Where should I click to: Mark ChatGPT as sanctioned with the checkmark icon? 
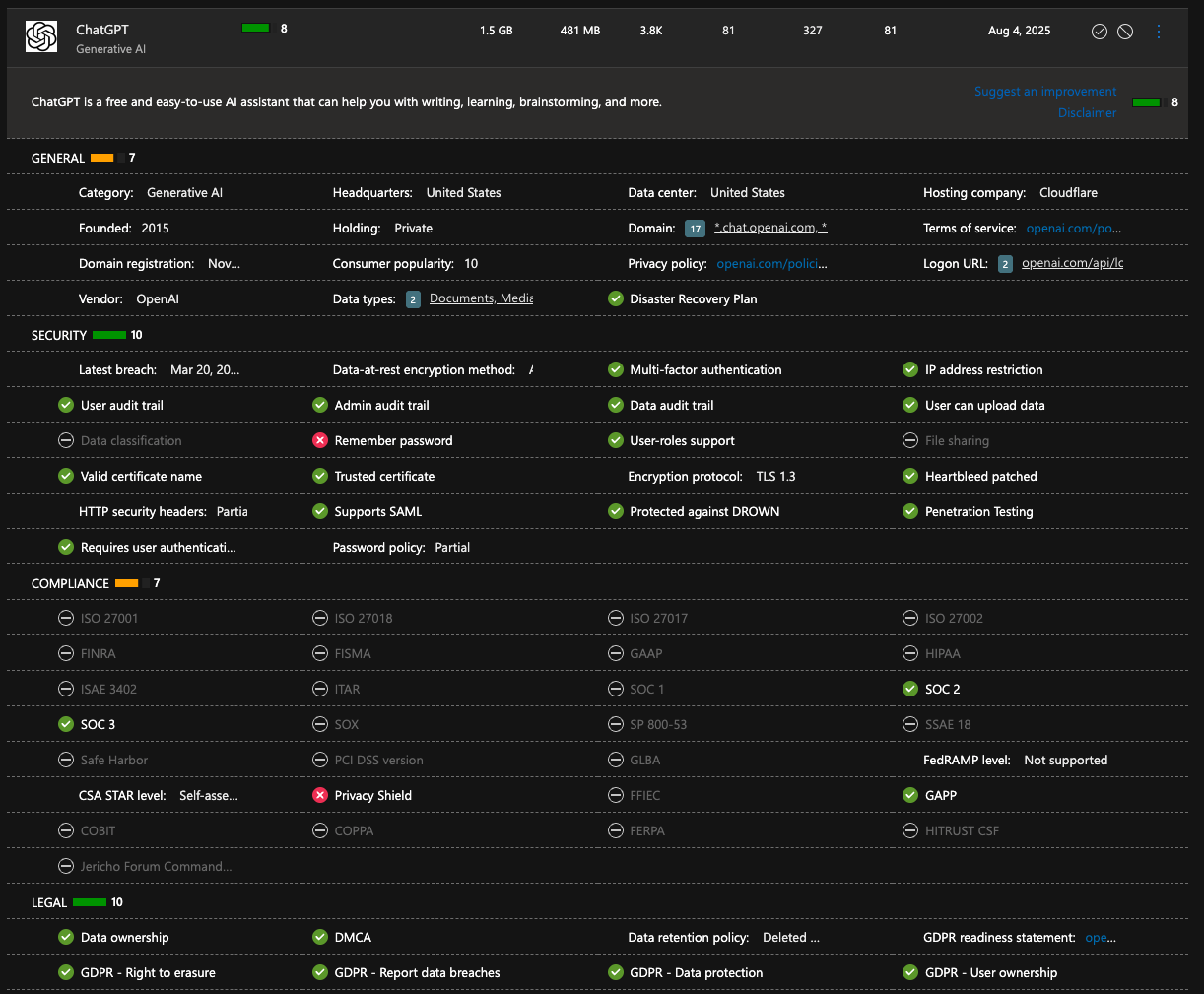(1100, 32)
